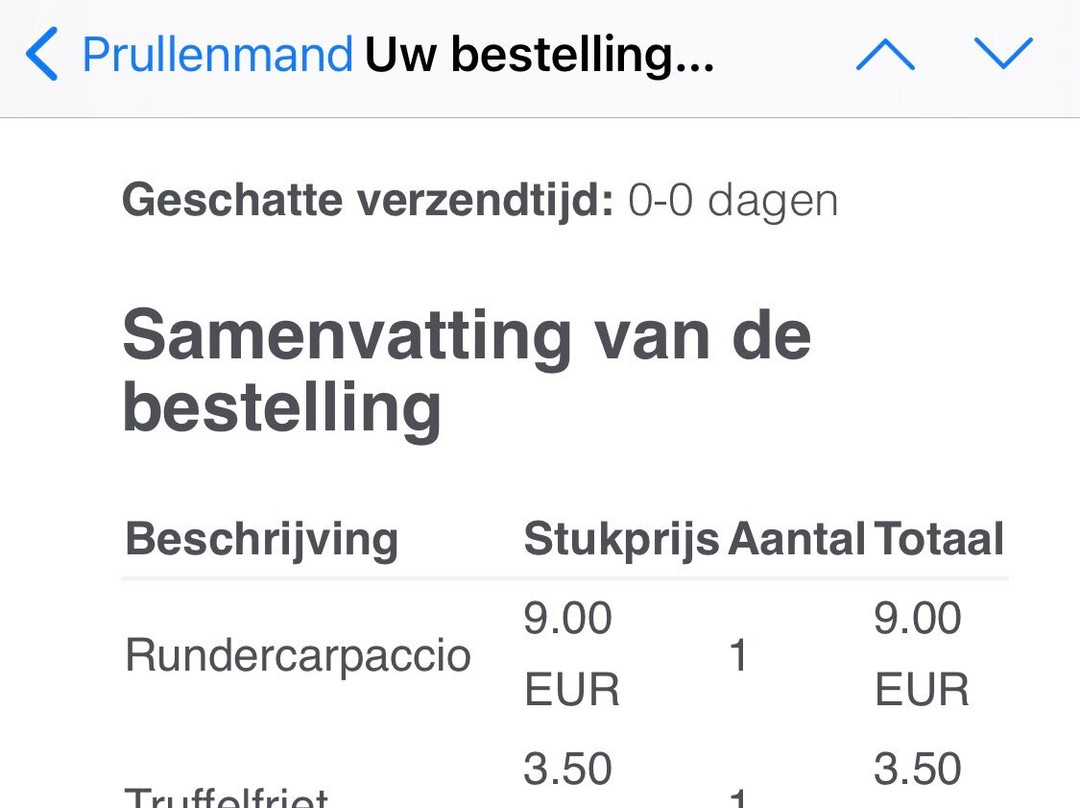Click Rundercarpaccio's 9.00 EUR total
Viewport: 1080px width, 808px height.
[920, 654]
